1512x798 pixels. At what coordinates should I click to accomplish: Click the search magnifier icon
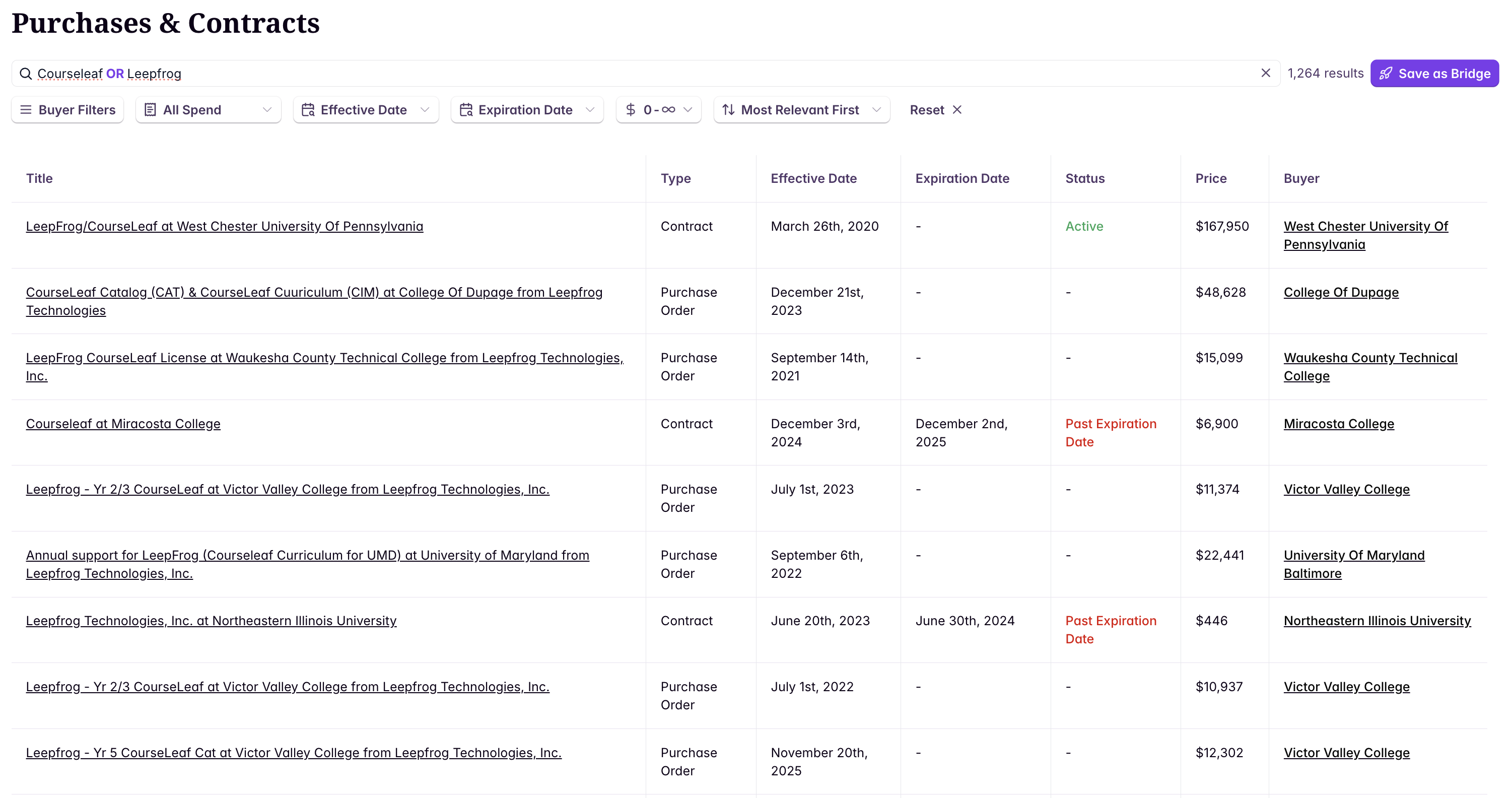click(x=25, y=74)
